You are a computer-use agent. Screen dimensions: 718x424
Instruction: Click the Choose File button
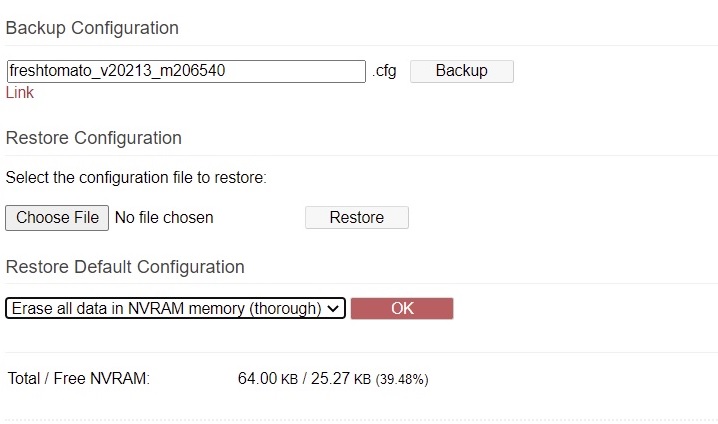(57, 218)
